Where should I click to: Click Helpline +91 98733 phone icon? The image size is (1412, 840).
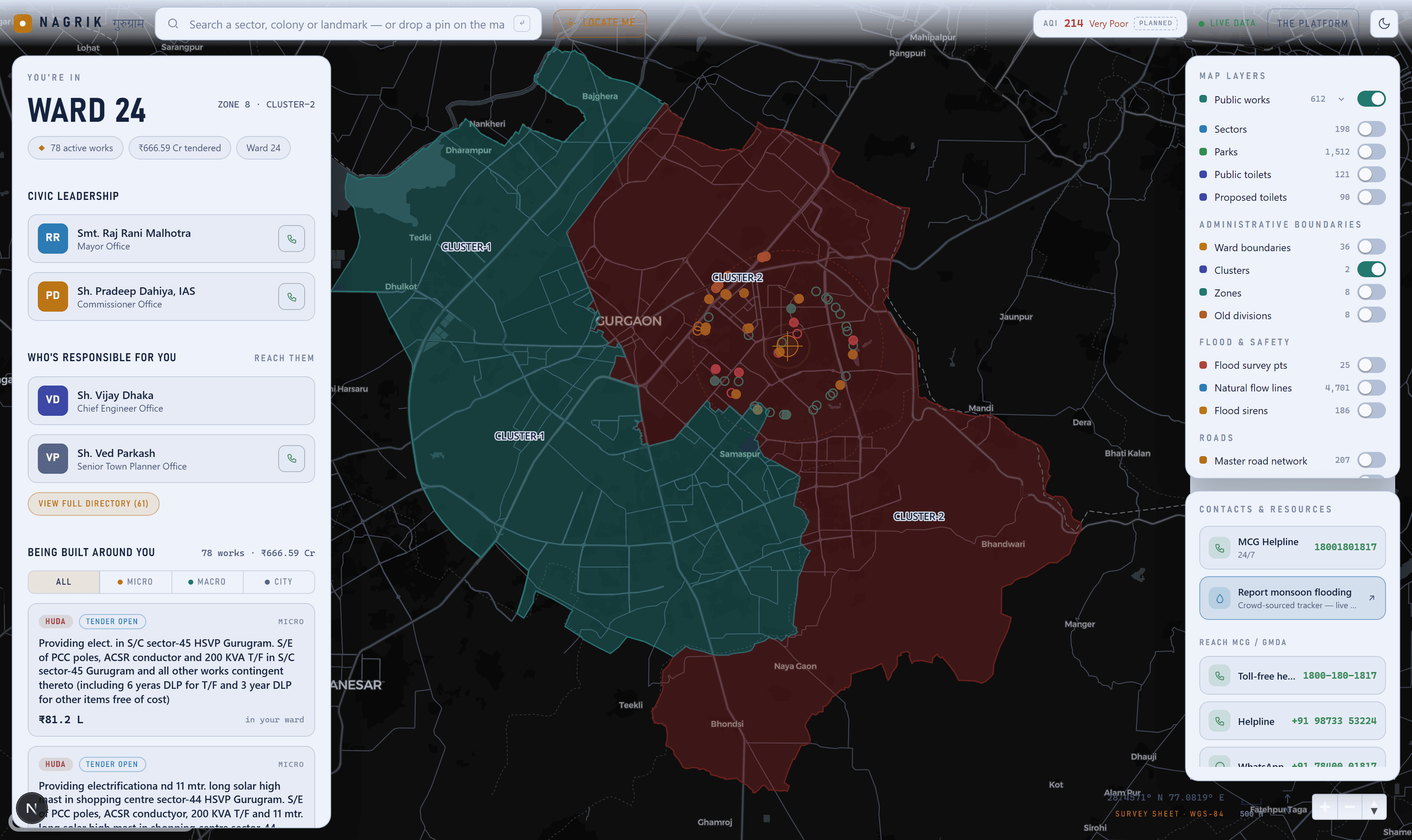click(x=1220, y=721)
